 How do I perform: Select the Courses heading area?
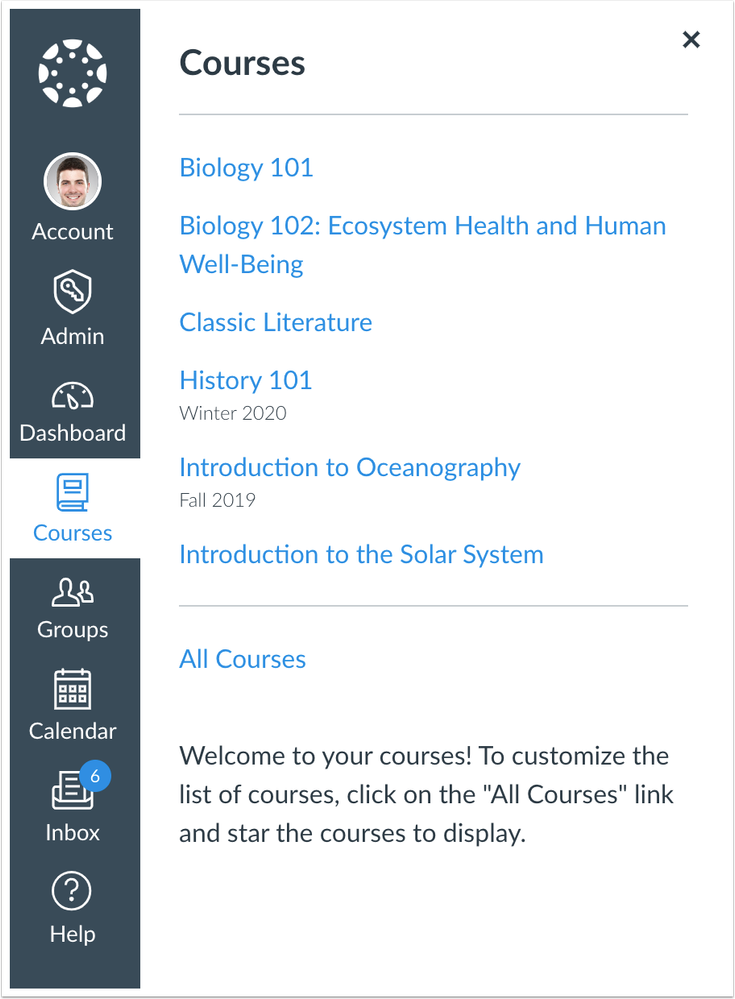pyautogui.click(x=241, y=63)
